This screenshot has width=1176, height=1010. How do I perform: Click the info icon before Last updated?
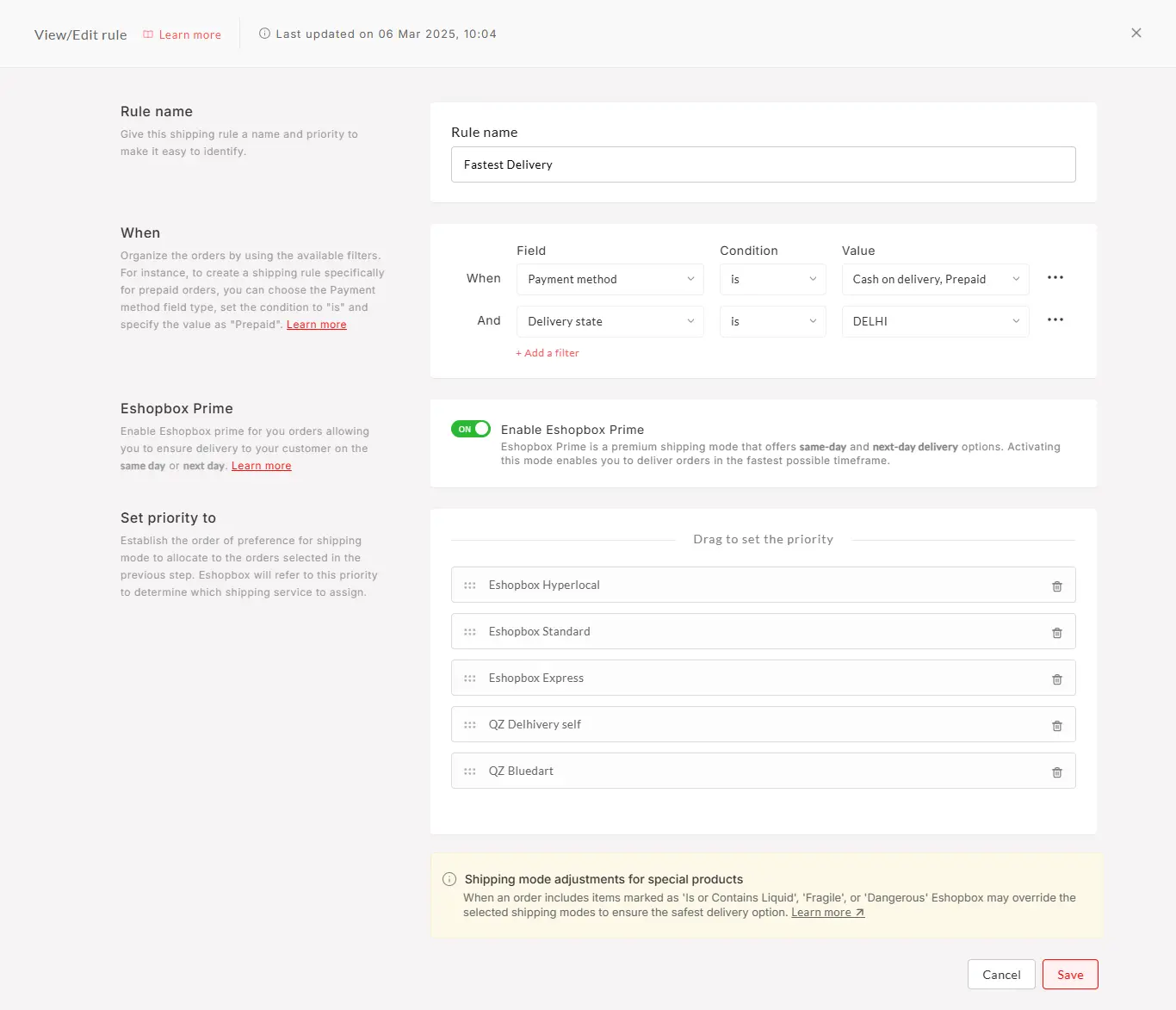[265, 34]
